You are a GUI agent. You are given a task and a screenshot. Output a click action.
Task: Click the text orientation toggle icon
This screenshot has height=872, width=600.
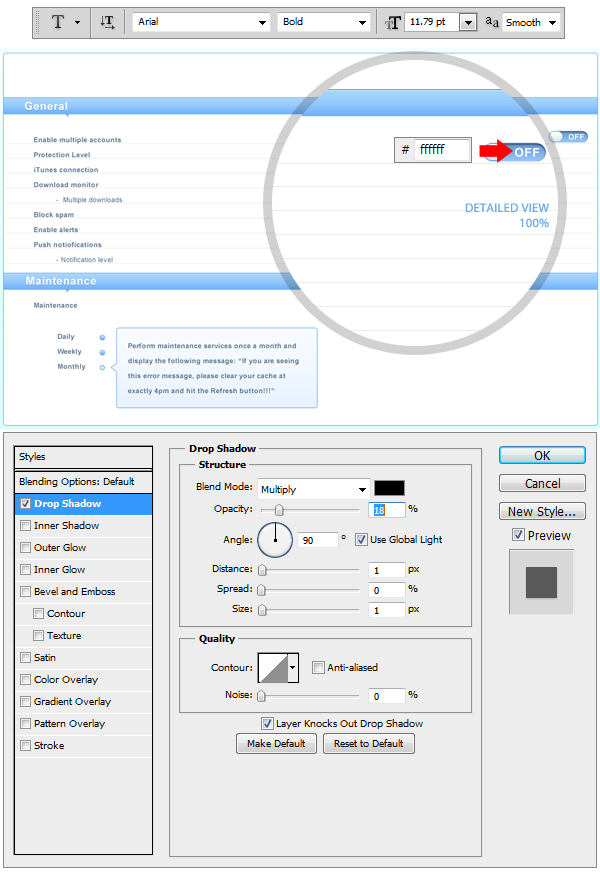pos(107,22)
